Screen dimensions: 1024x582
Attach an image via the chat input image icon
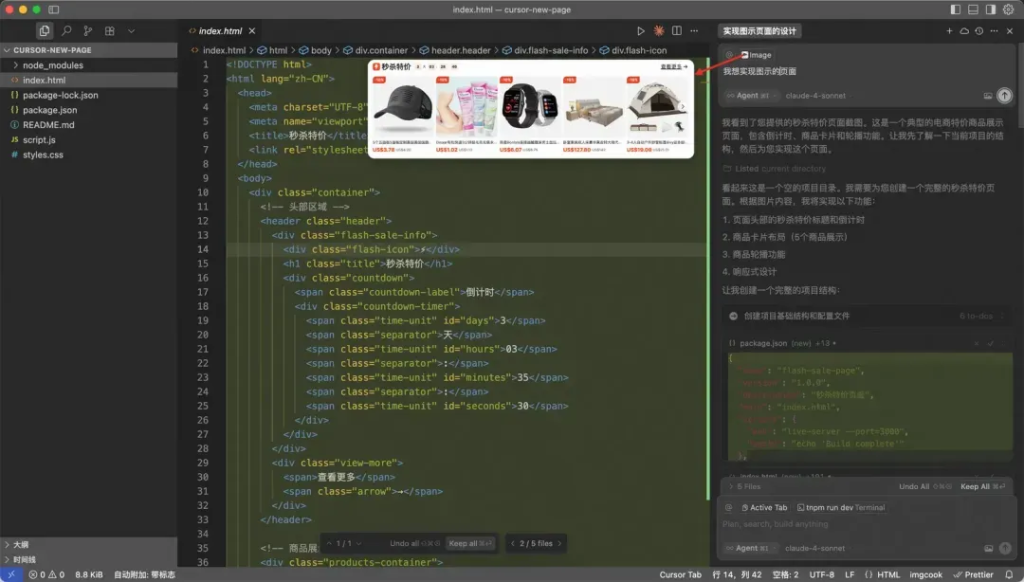(988, 548)
